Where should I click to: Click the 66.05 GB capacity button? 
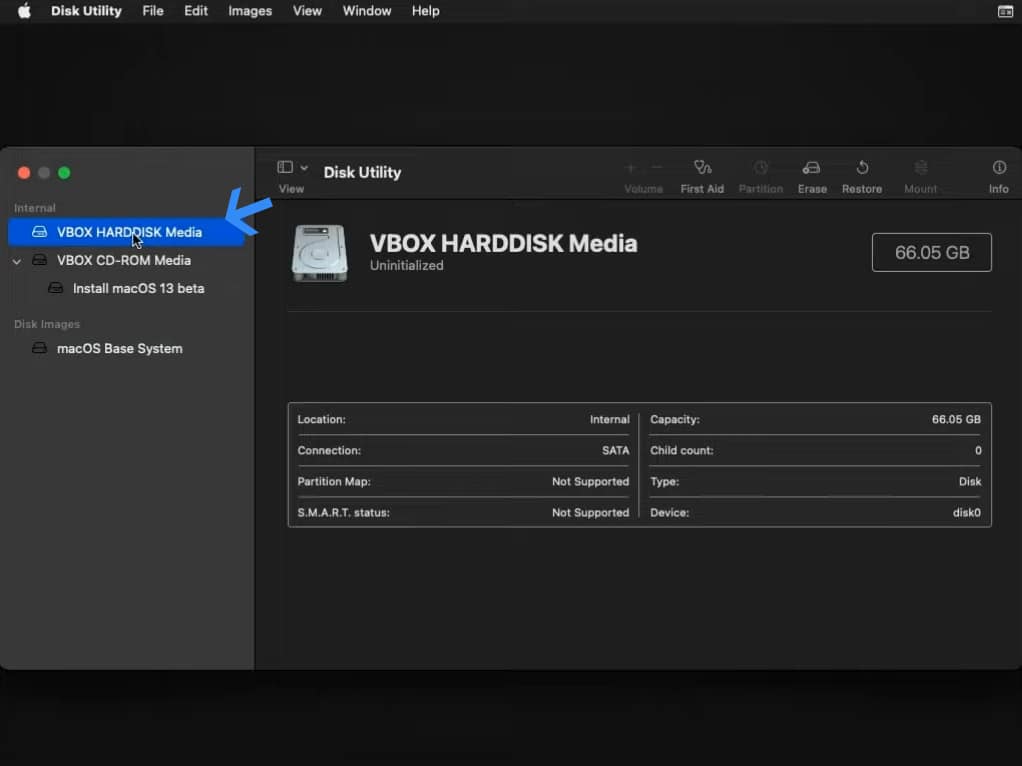pos(931,252)
